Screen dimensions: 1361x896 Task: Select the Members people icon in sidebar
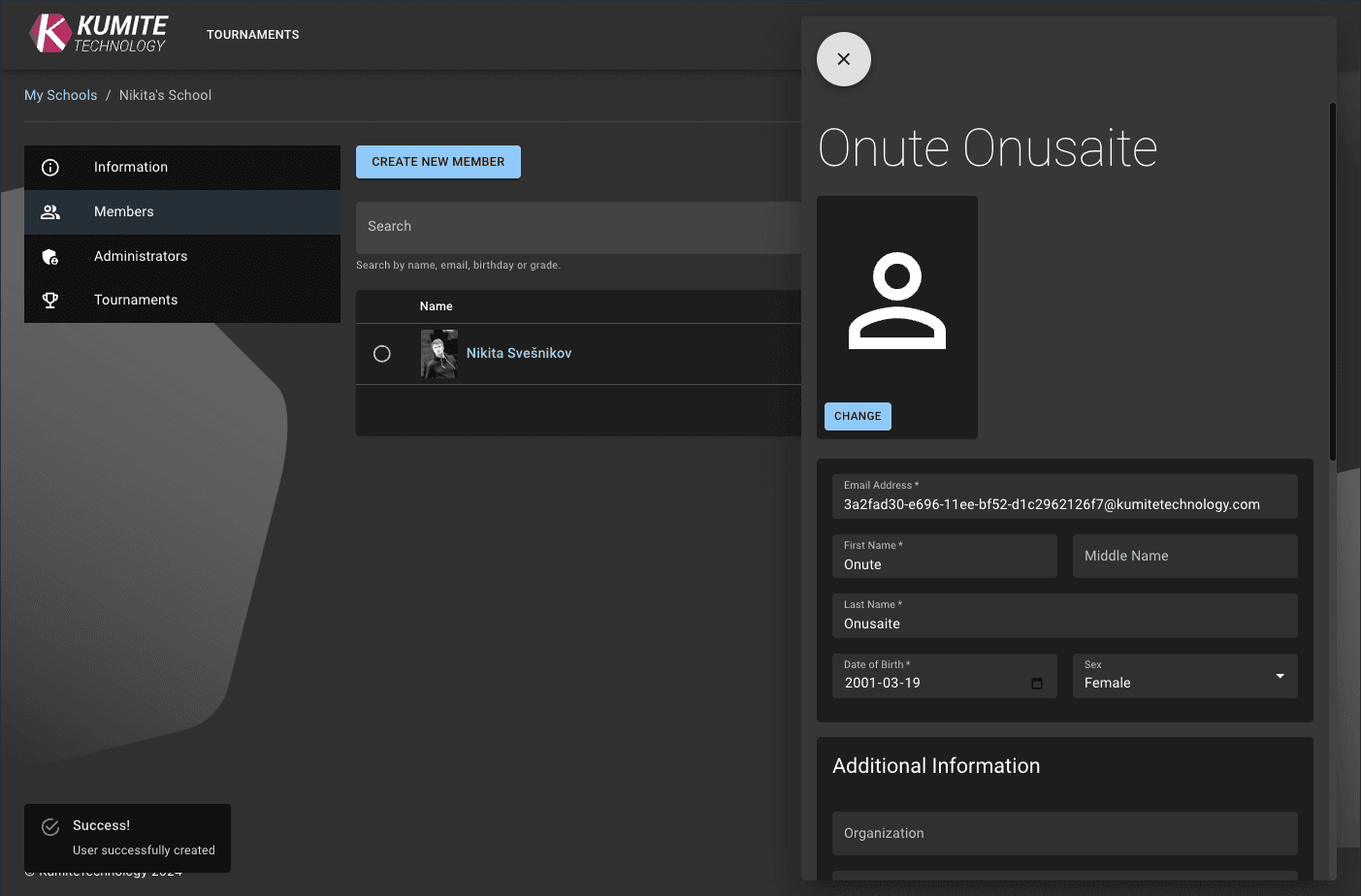click(49, 211)
